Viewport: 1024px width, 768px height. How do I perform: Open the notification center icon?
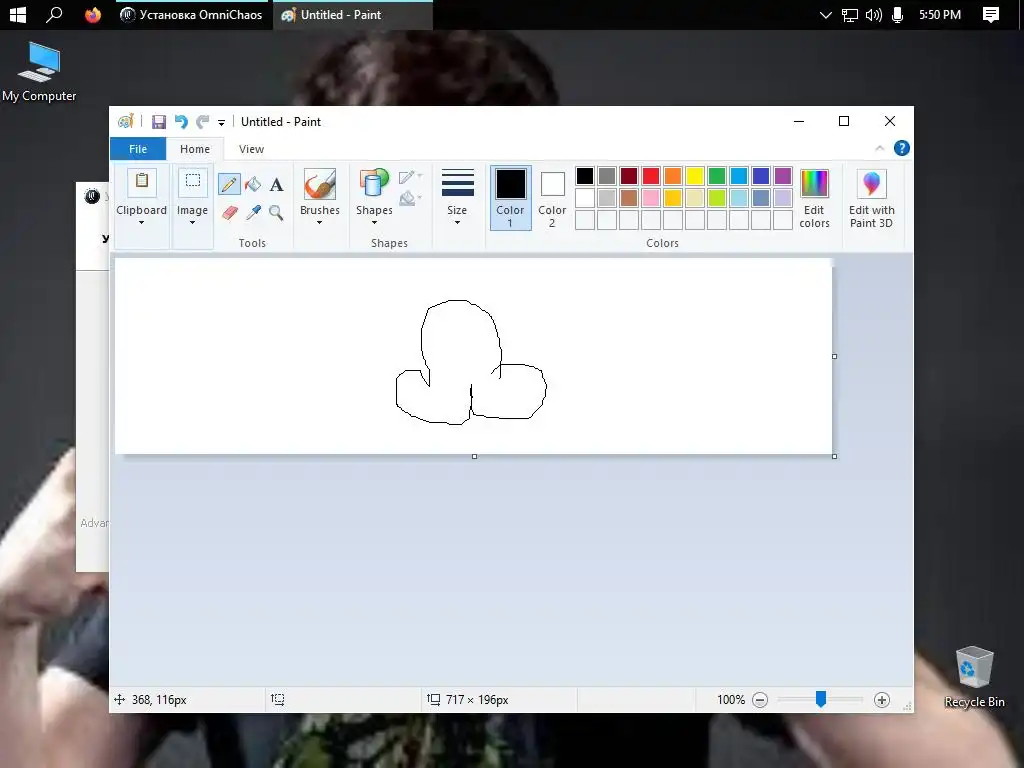[x=991, y=14]
